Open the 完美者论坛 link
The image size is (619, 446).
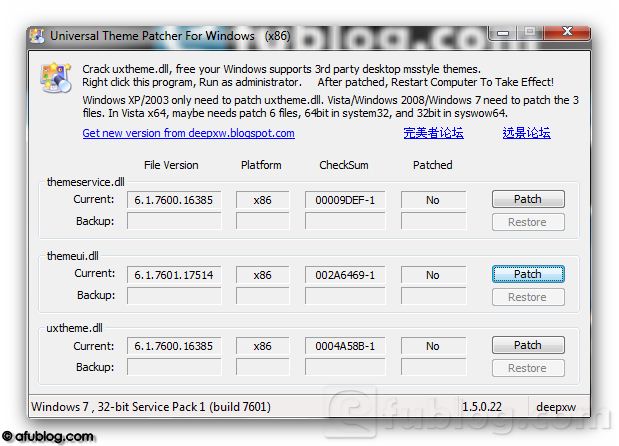tap(433, 133)
